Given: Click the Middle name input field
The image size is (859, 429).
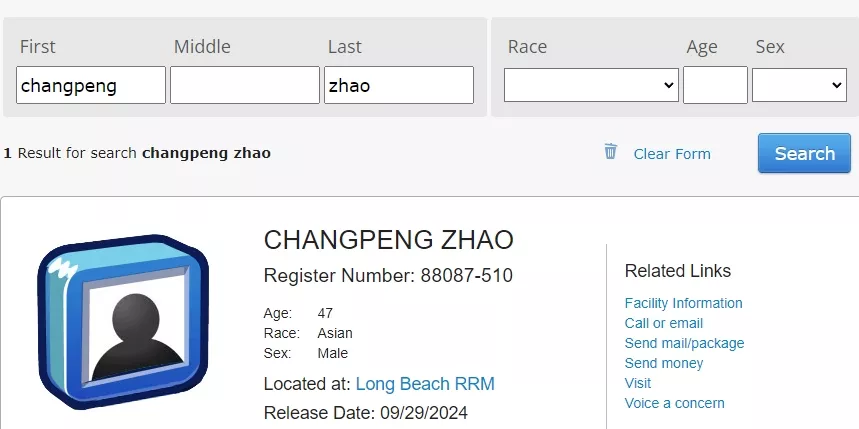Looking at the screenshot, I should tap(244, 86).
